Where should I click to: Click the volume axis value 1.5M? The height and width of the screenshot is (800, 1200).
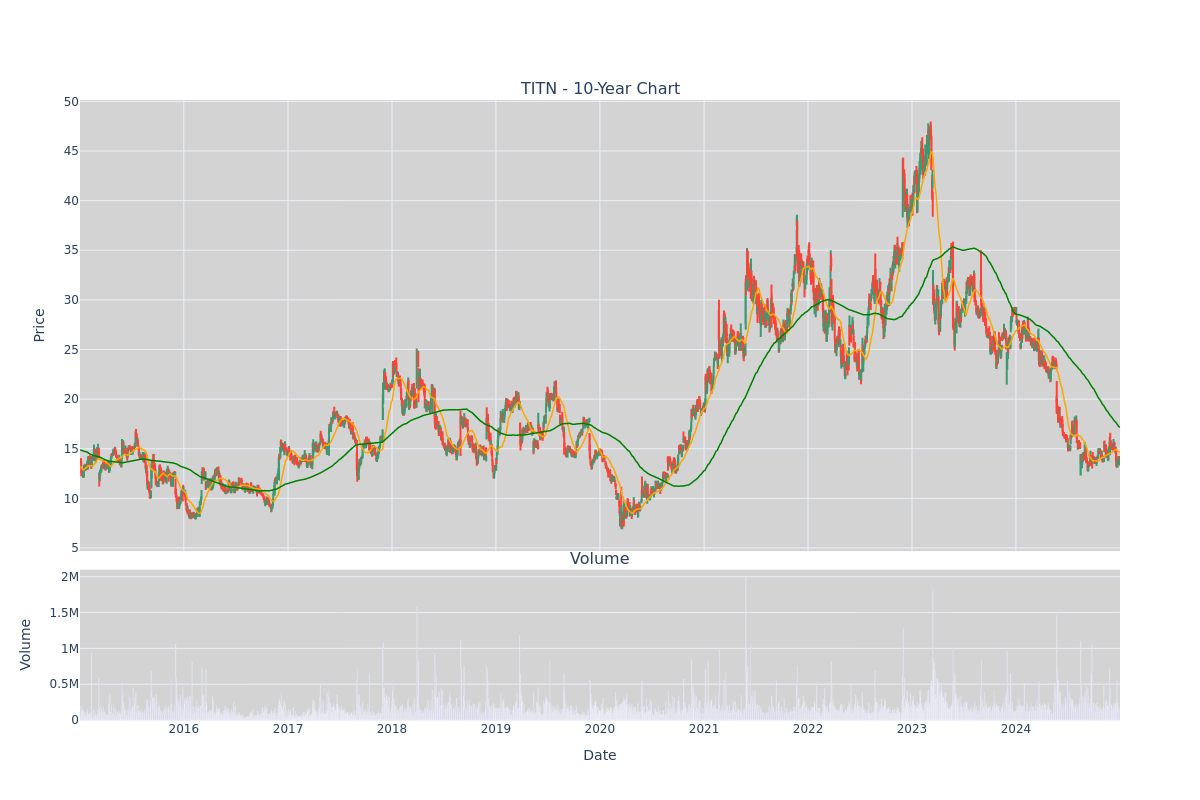point(65,613)
